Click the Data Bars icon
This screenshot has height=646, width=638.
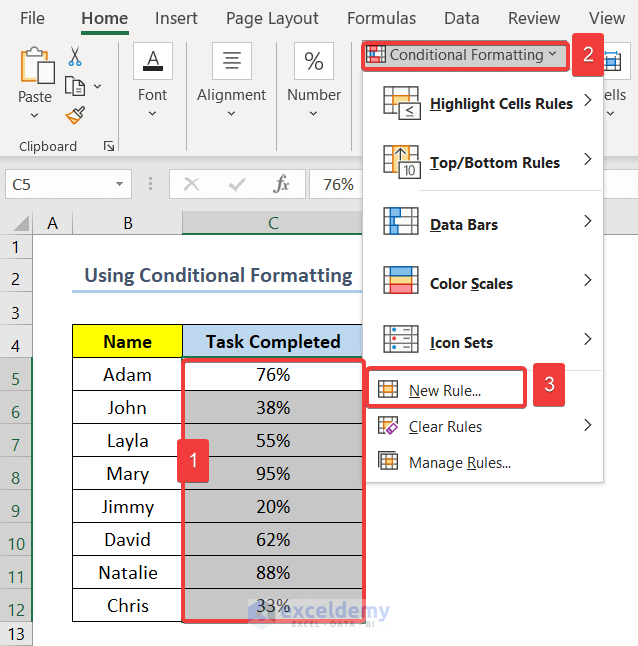(x=401, y=221)
